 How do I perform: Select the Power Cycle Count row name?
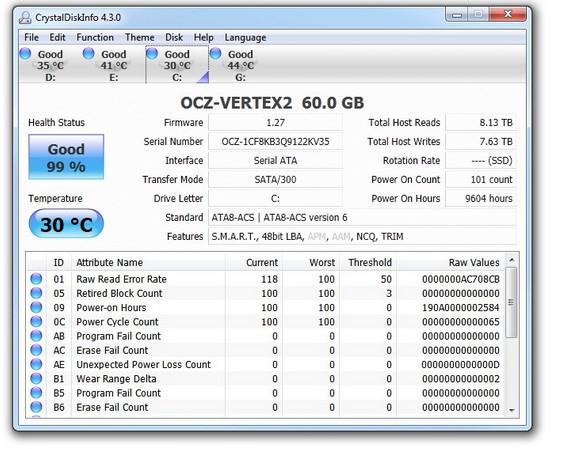(x=117, y=322)
